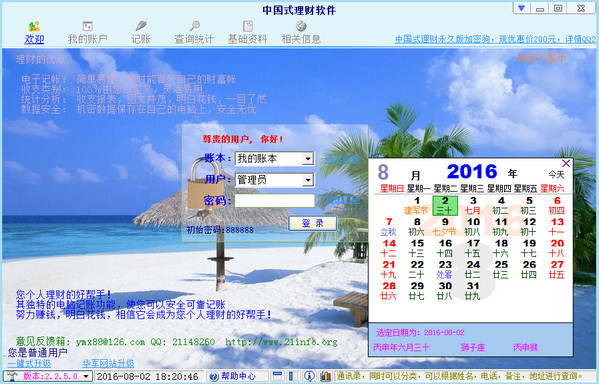
Task: Click the 丙申猴 text in calendar footer
Action: click(525, 347)
